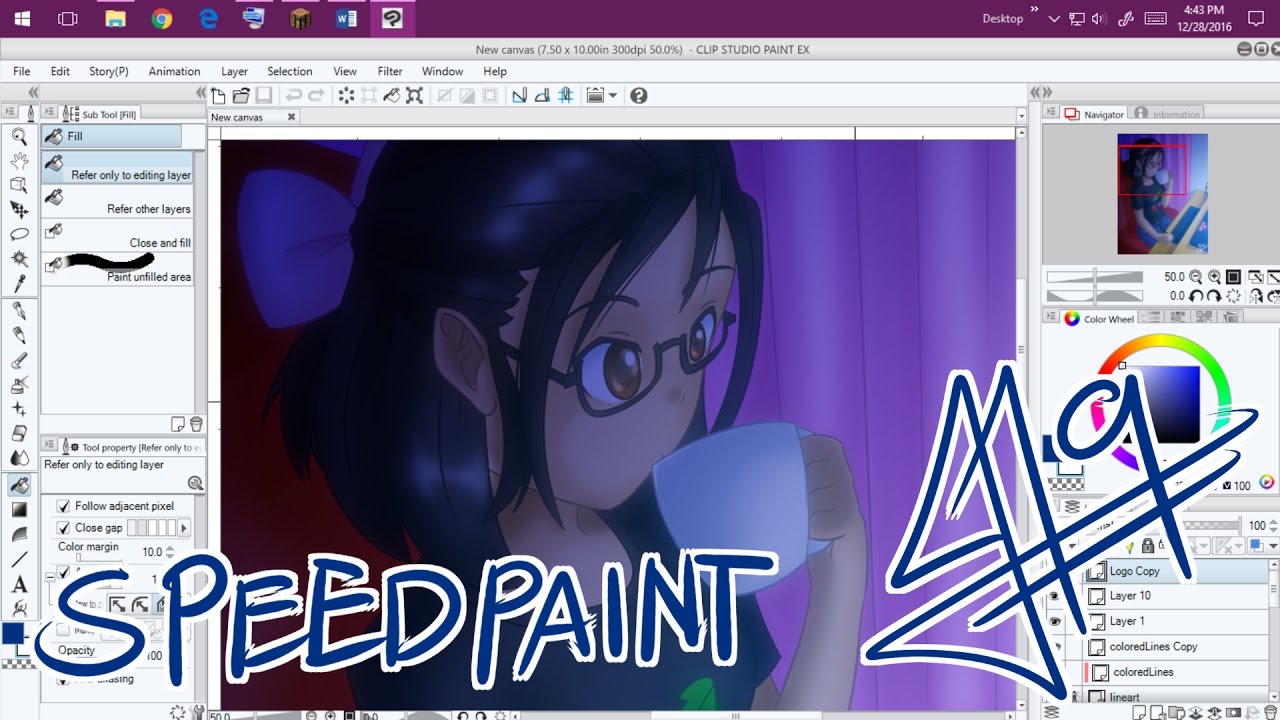The image size is (1280, 720).
Task: Select the Pen tool
Action: click(x=19, y=311)
